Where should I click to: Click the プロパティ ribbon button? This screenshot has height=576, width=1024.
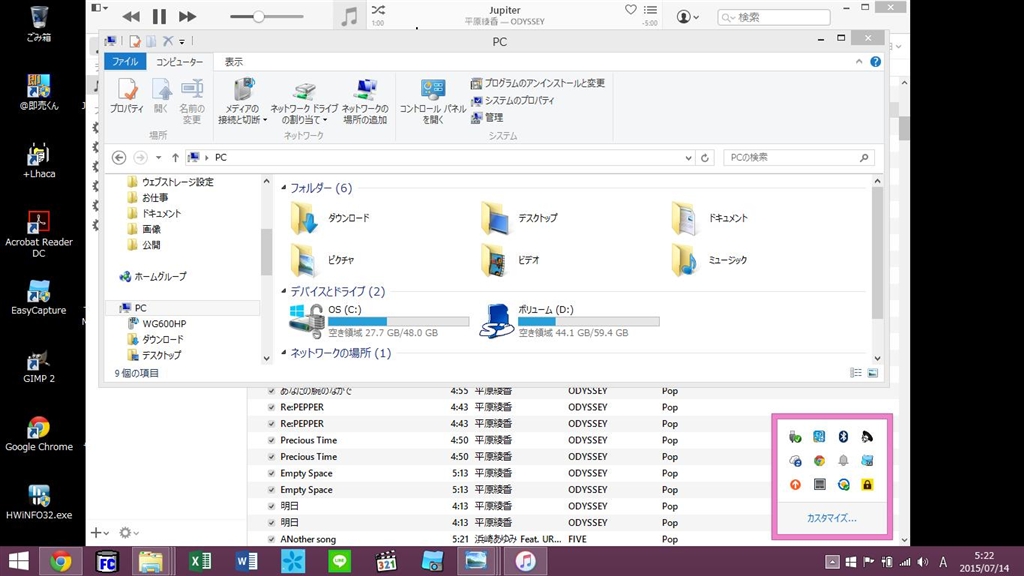127,97
